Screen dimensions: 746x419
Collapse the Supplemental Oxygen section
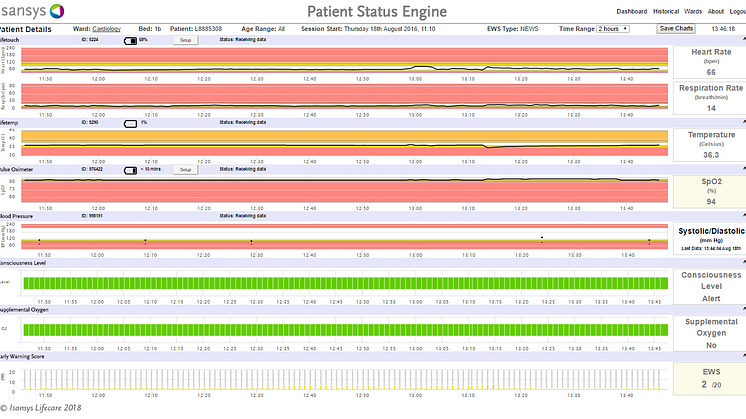[744, 310]
